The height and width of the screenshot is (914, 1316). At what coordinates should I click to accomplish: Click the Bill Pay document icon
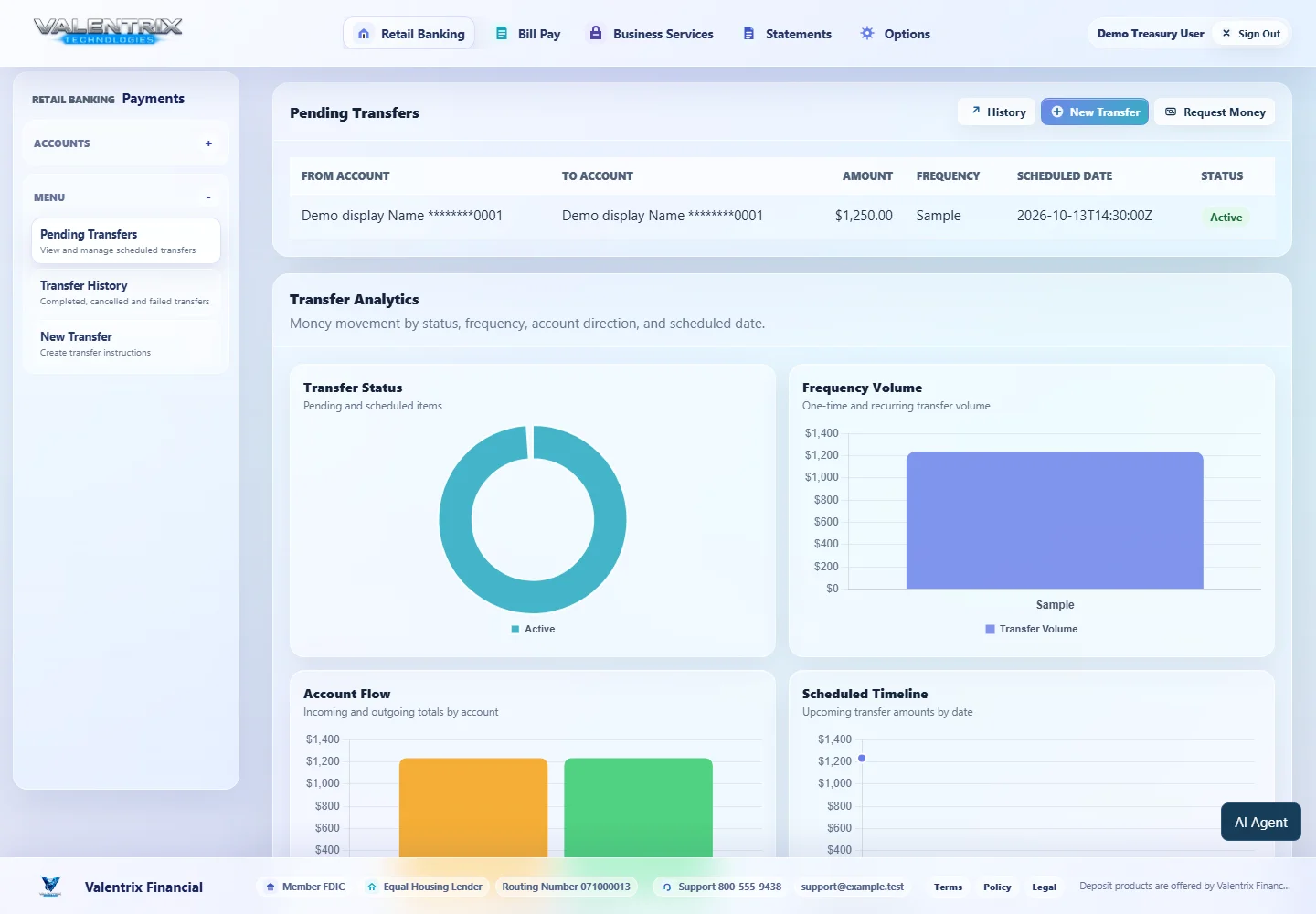click(502, 33)
